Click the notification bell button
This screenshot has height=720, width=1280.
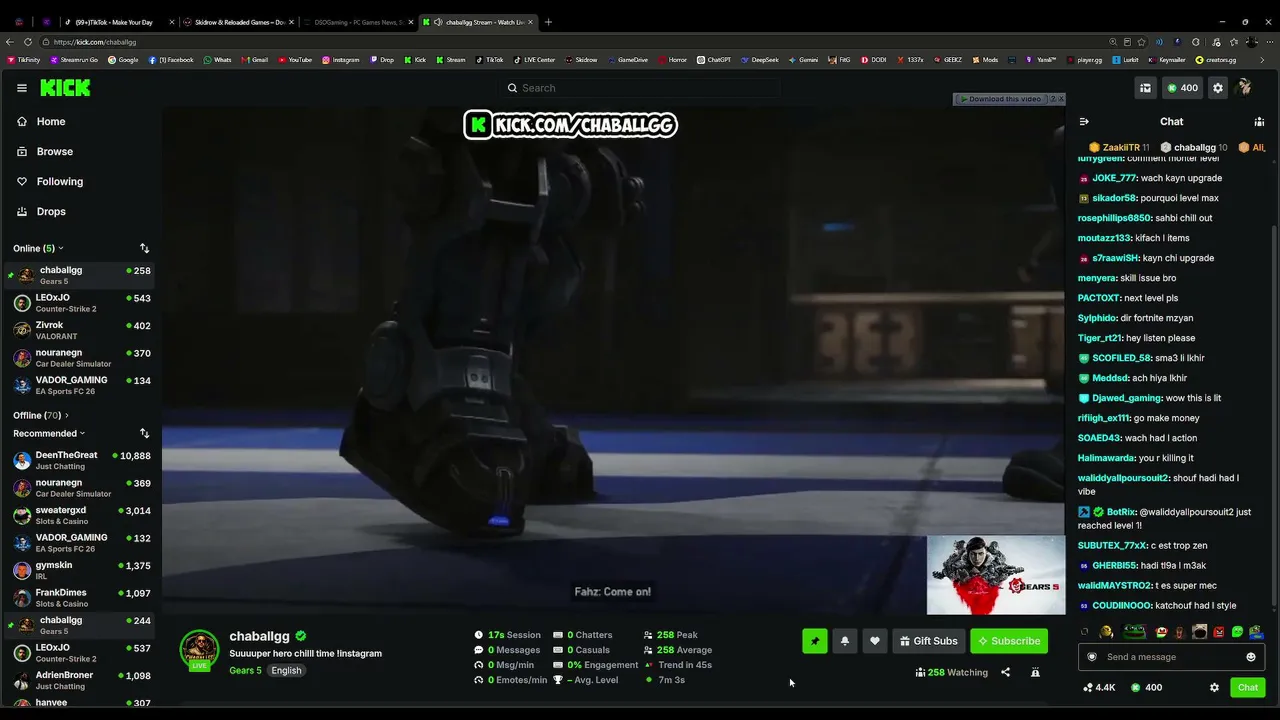tap(845, 641)
